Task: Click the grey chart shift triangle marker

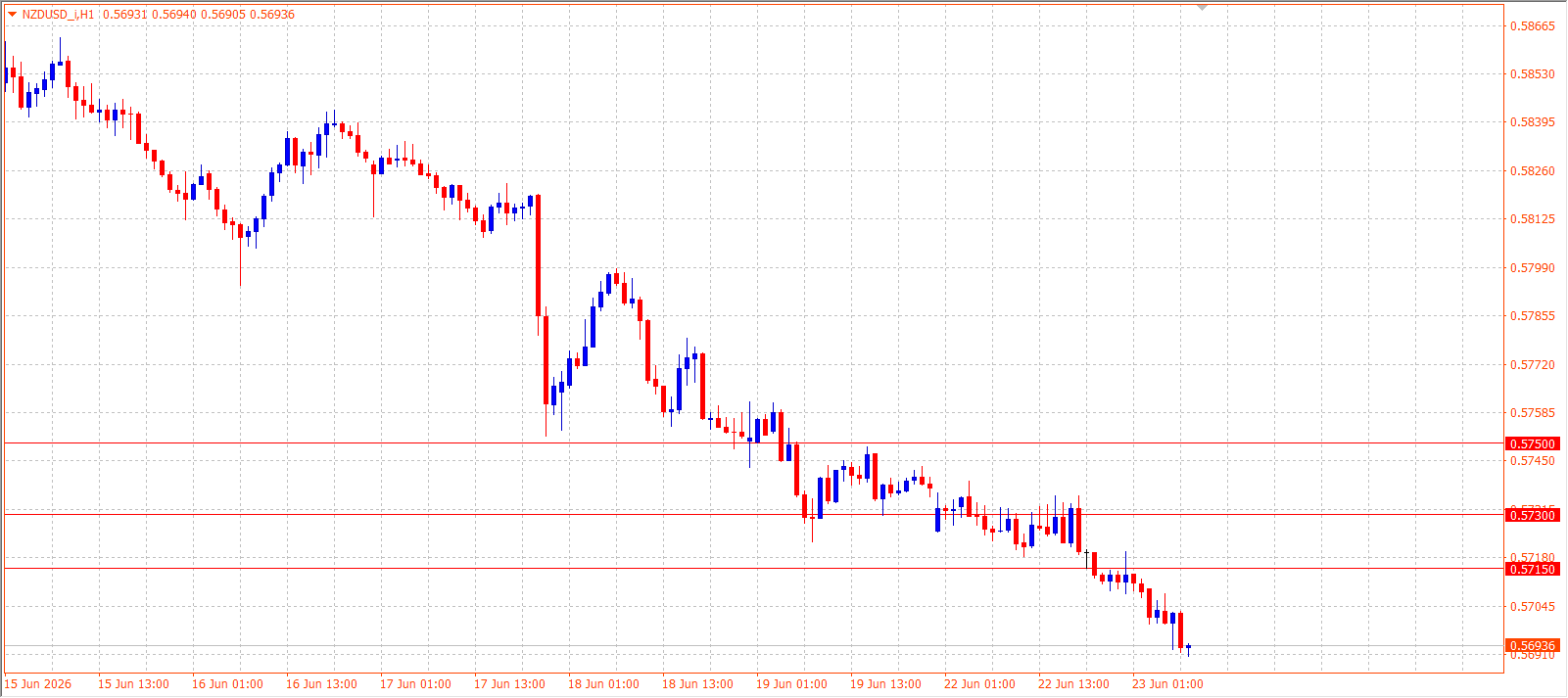Action: click(1203, 8)
